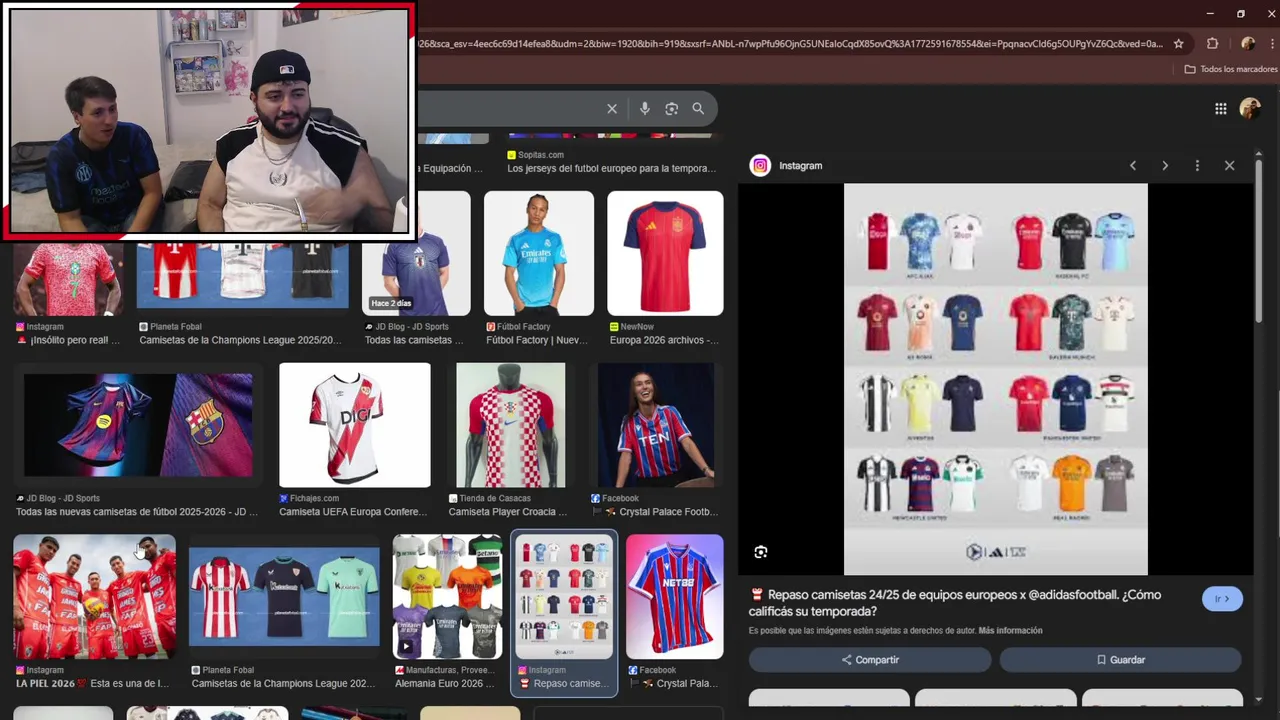Open the light blue Real Madrid Fútbol Factory image
Screen dimensions: 1280x720
[x=539, y=253]
